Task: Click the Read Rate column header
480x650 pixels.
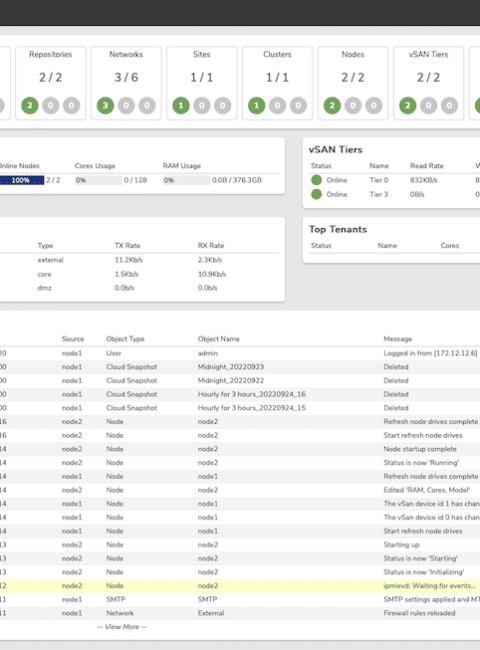Action: pos(427,166)
